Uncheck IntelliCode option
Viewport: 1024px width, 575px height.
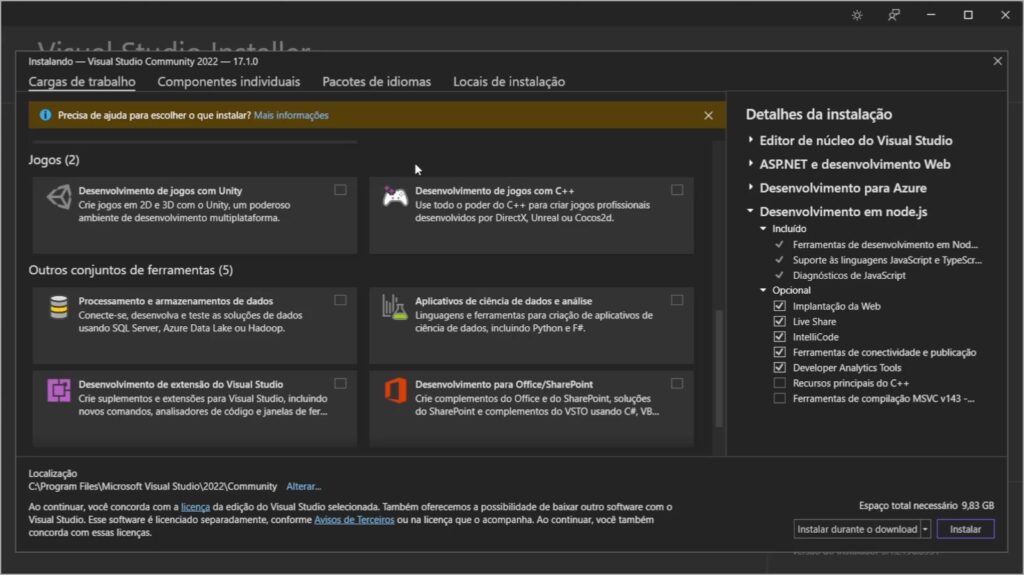click(779, 337)
